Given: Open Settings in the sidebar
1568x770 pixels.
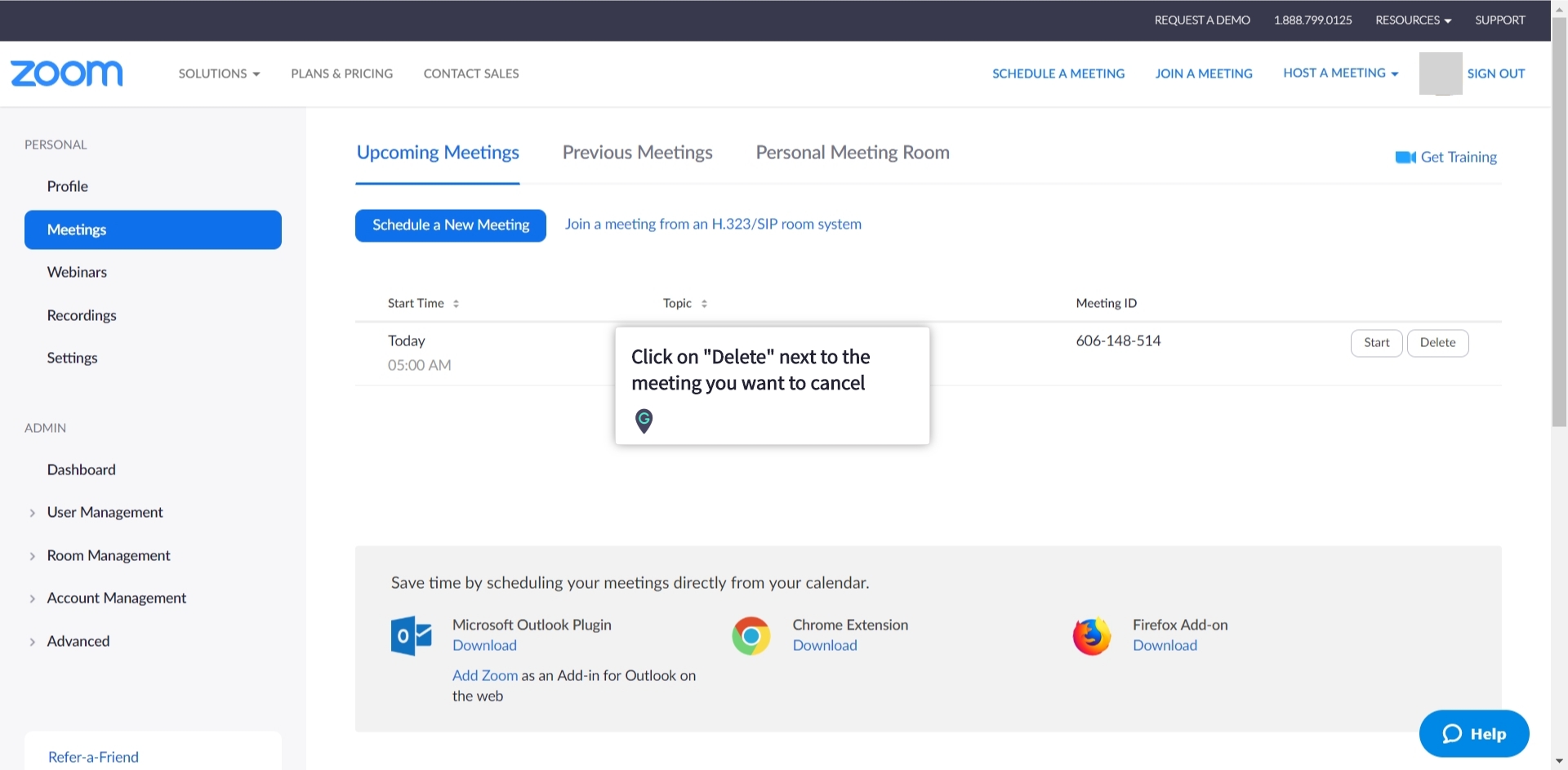Looking at the screenshot, I should pos(72,358).
